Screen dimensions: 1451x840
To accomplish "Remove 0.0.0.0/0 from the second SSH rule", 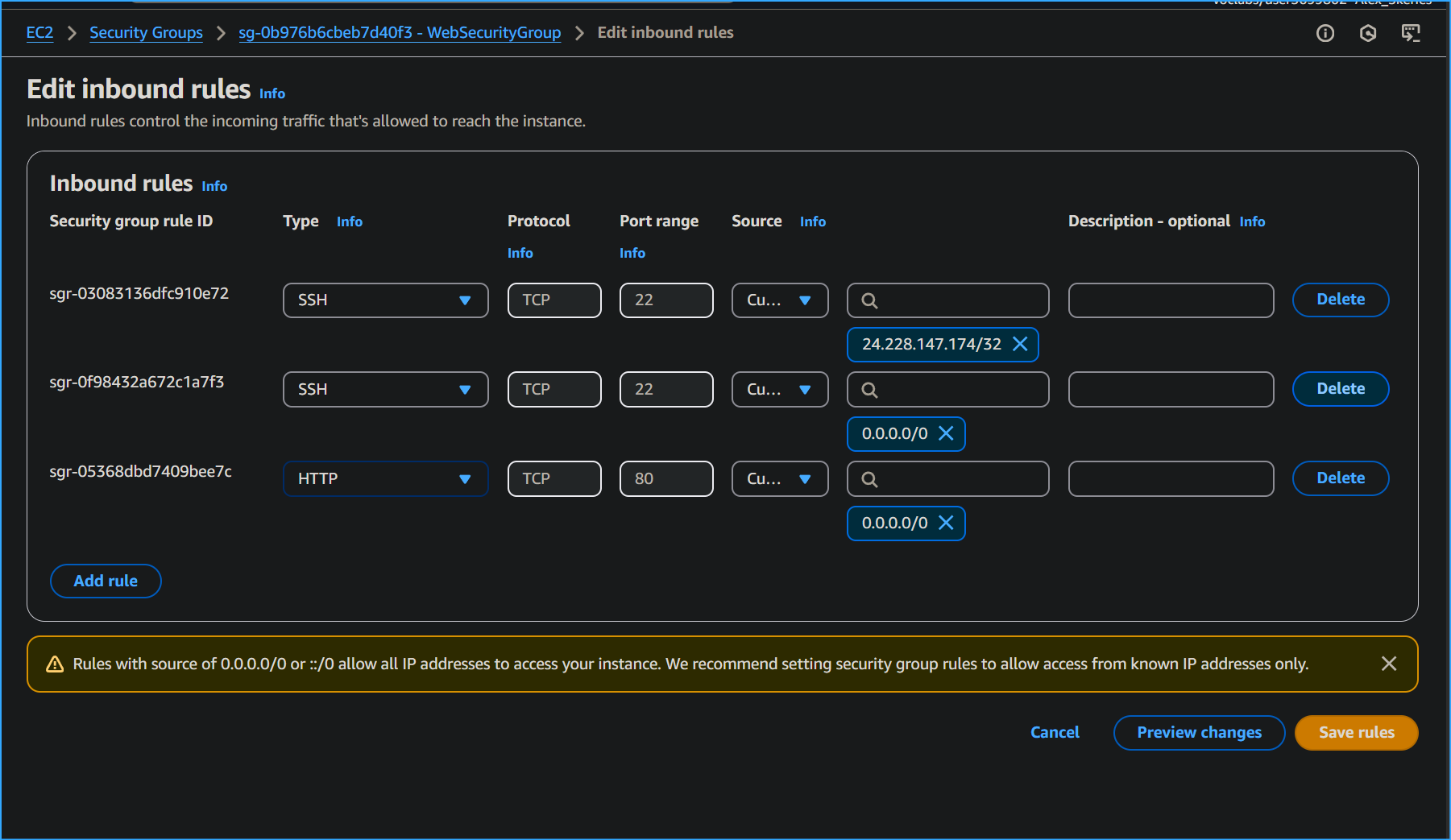I will 946,433.
